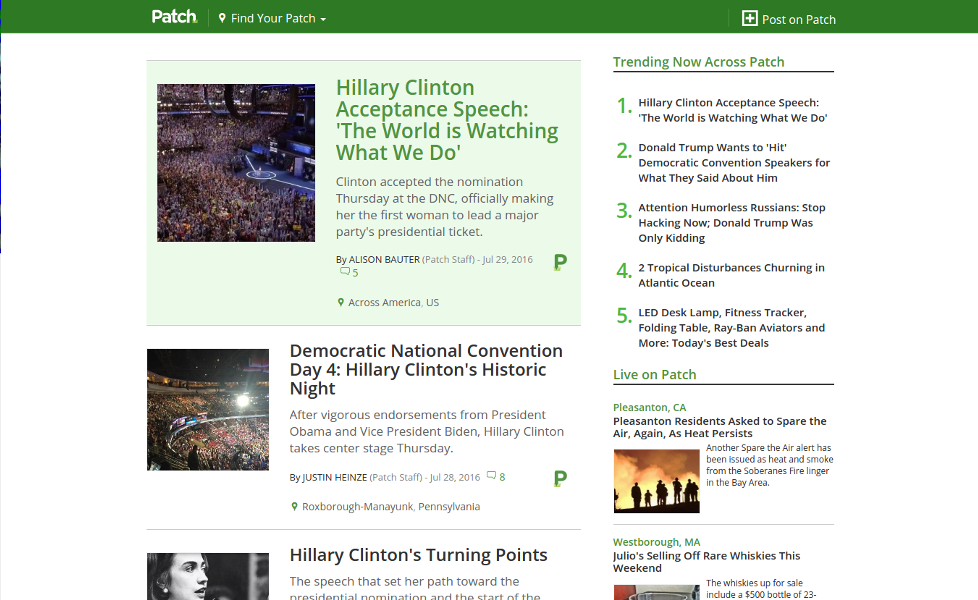978x600 pixels.
Task: Open Hillary Clinton Acceptance Speech headline
Action: (446, 120)
